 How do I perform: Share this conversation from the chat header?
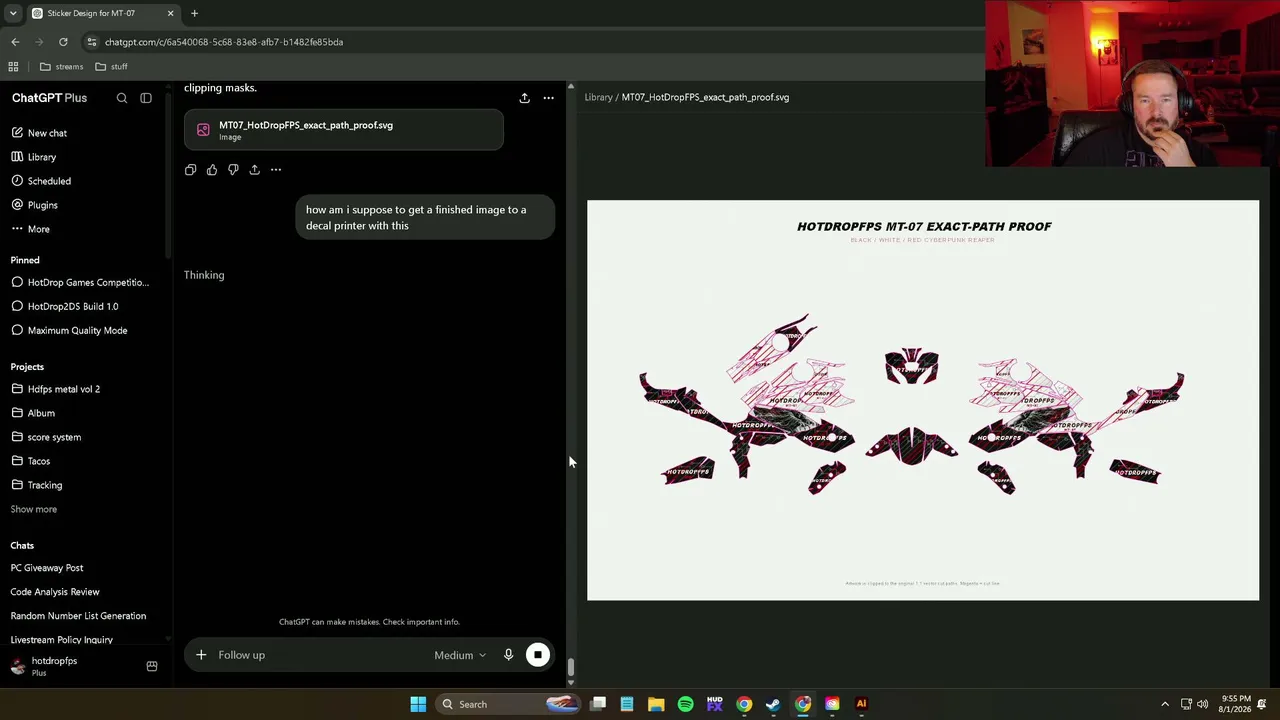pos(524,98)
